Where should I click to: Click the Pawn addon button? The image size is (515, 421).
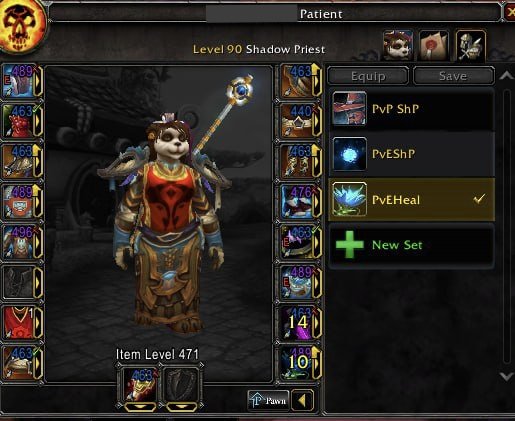point(268,400)
